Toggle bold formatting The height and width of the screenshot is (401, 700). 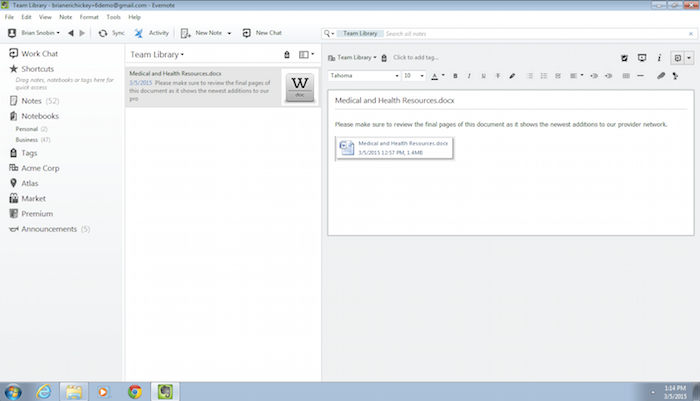455,76
